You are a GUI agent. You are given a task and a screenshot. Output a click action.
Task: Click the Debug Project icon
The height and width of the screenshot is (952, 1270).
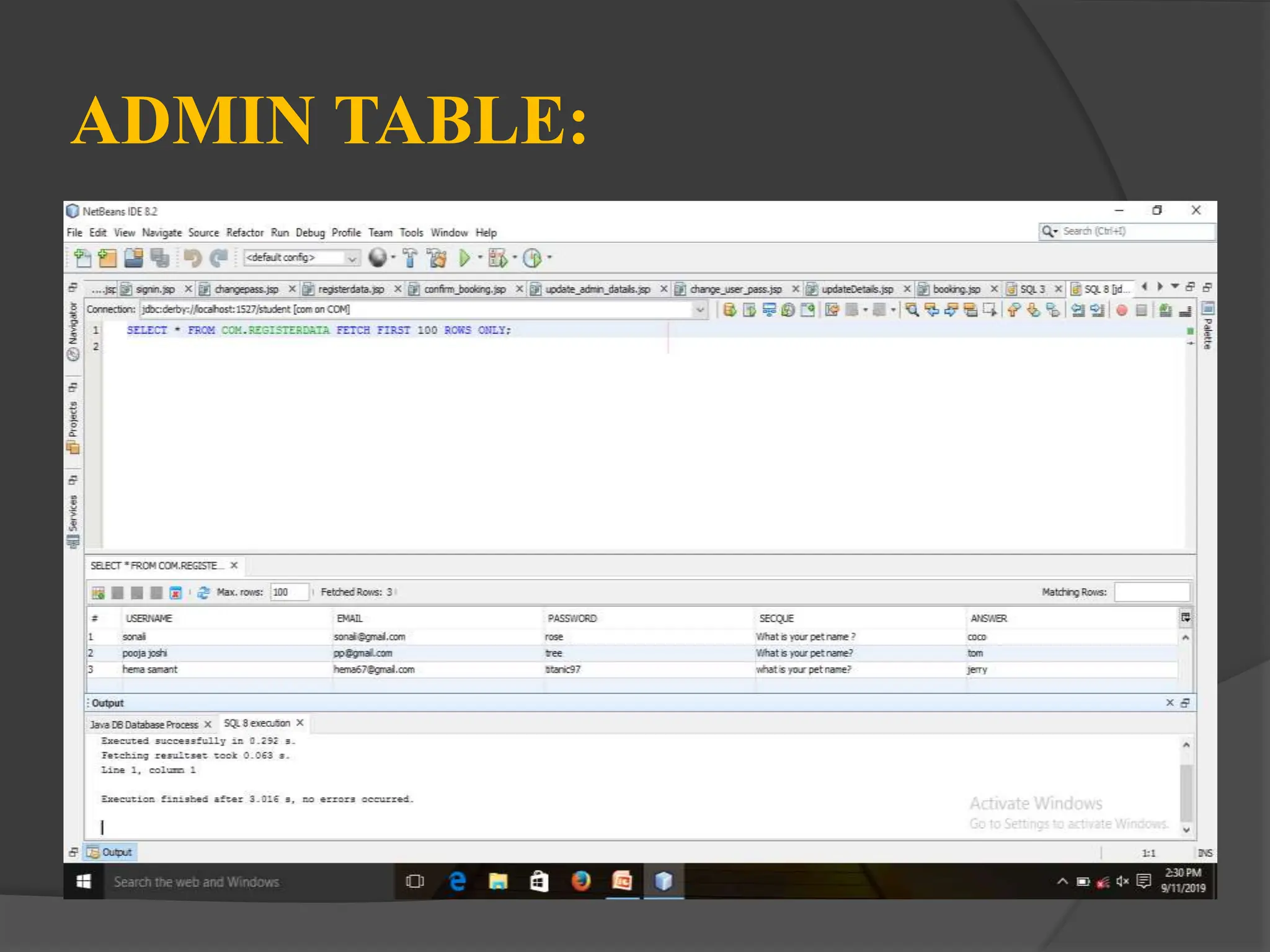(497, 257)
